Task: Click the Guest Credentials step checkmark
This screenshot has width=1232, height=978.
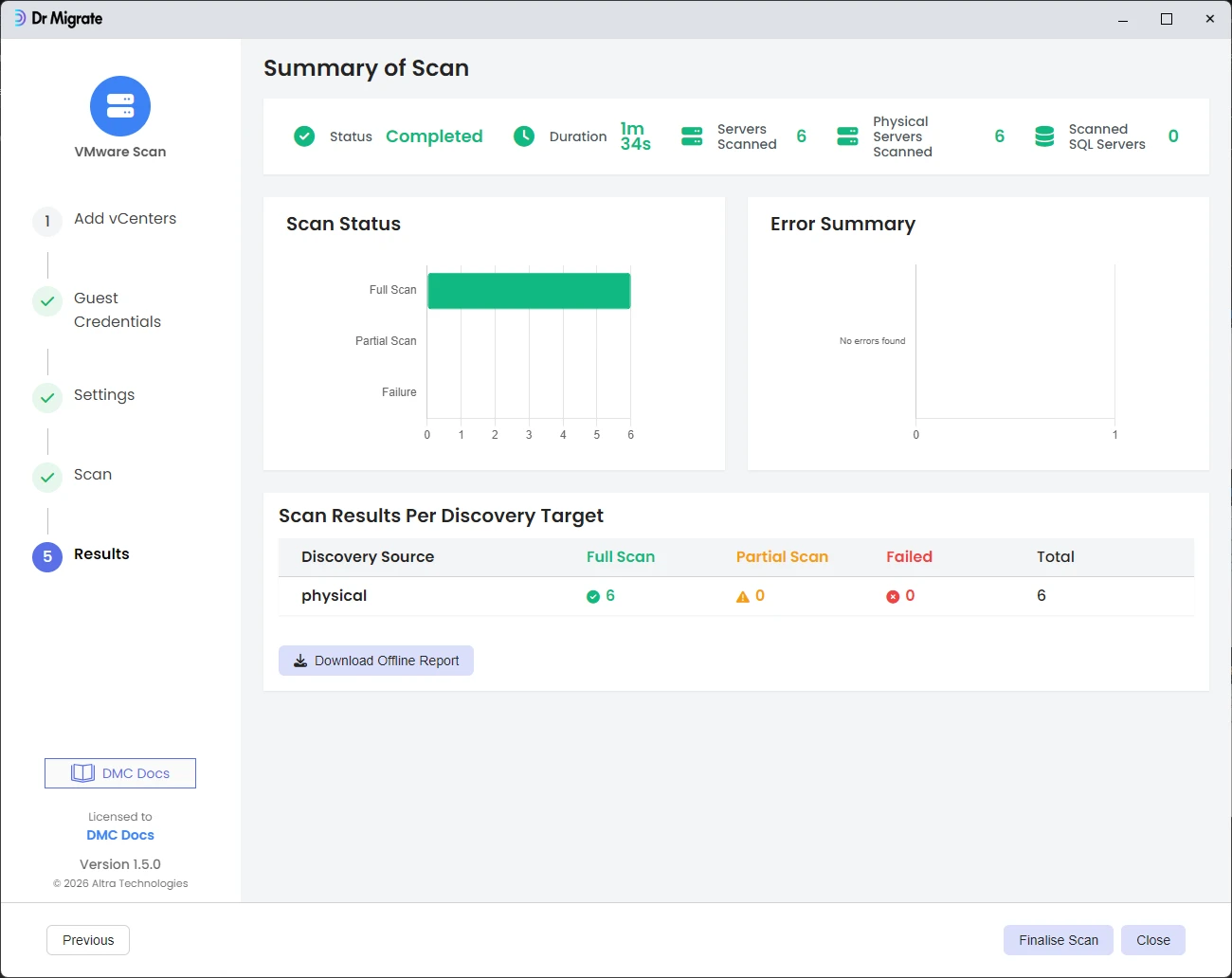Action: (x=47, y=301)
